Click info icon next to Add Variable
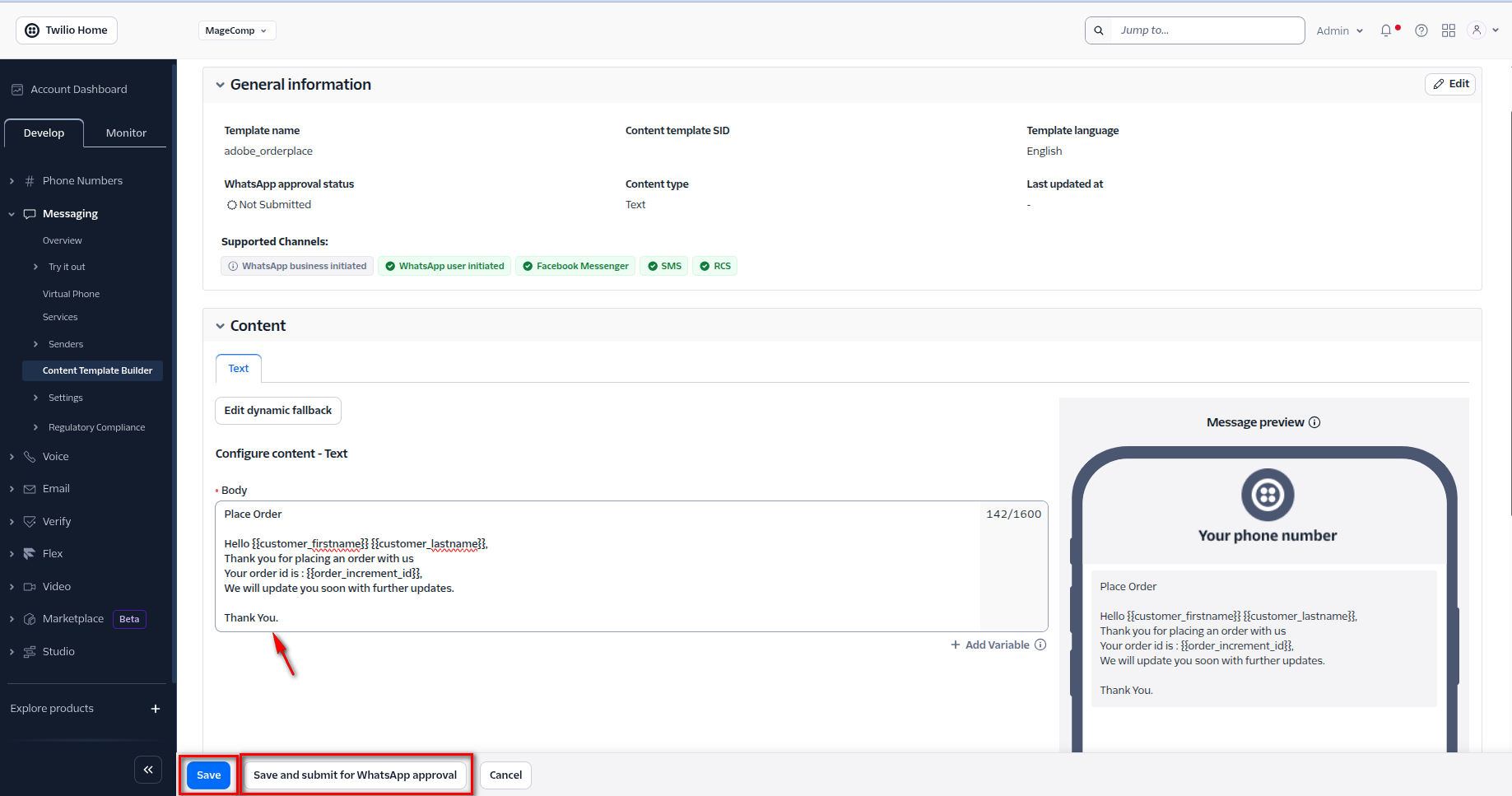1512x796 pixels. (1040, 645)
